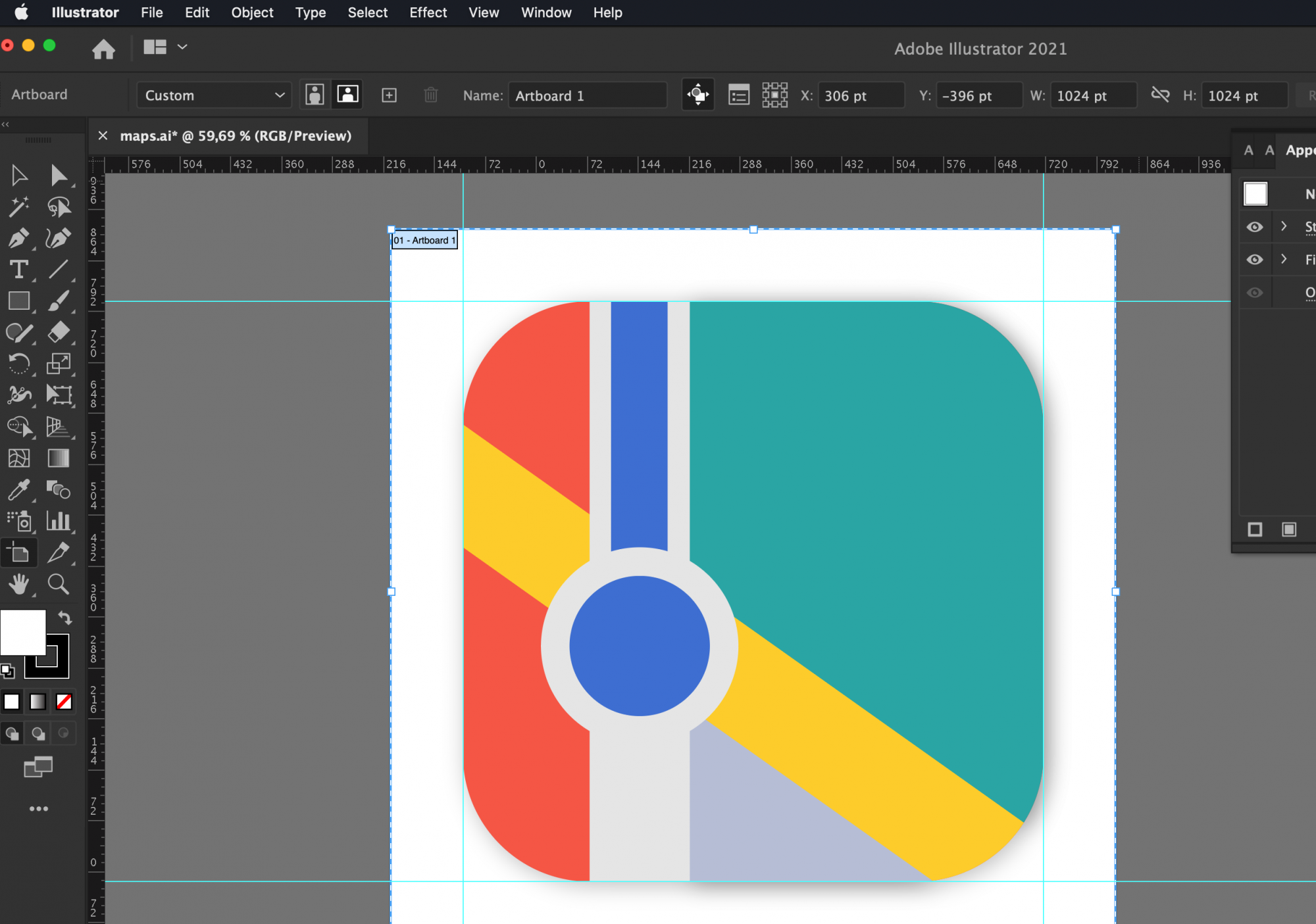Select the Zoom tool

coord(59,584)
